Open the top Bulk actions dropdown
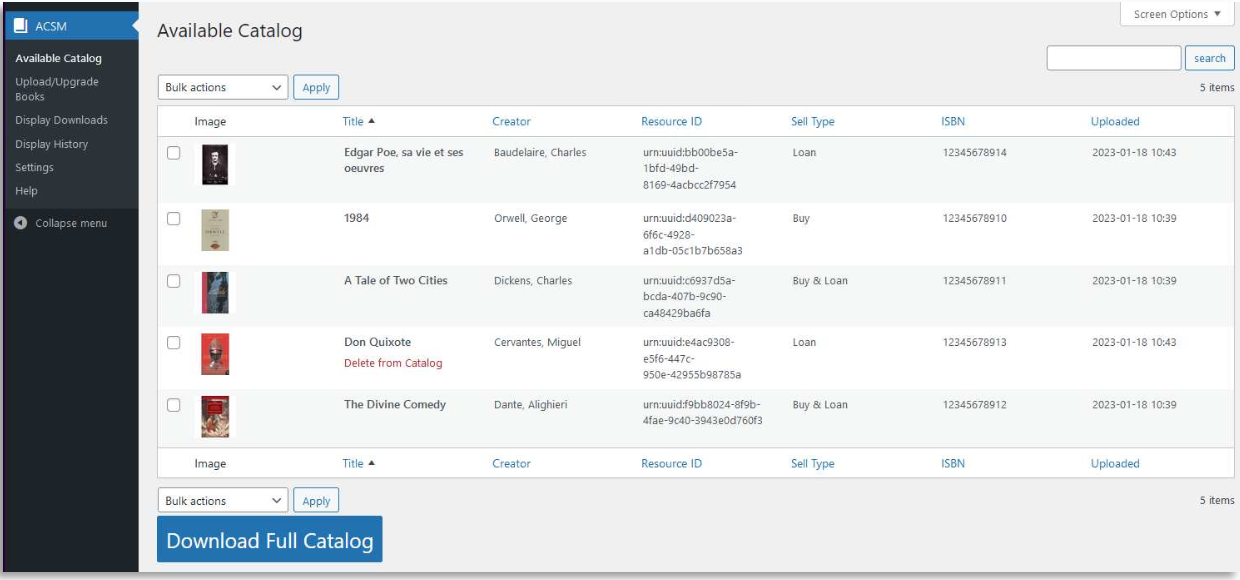Image resolution: width=1240 pixels, height=580 pixels. (x=221, y=87)
